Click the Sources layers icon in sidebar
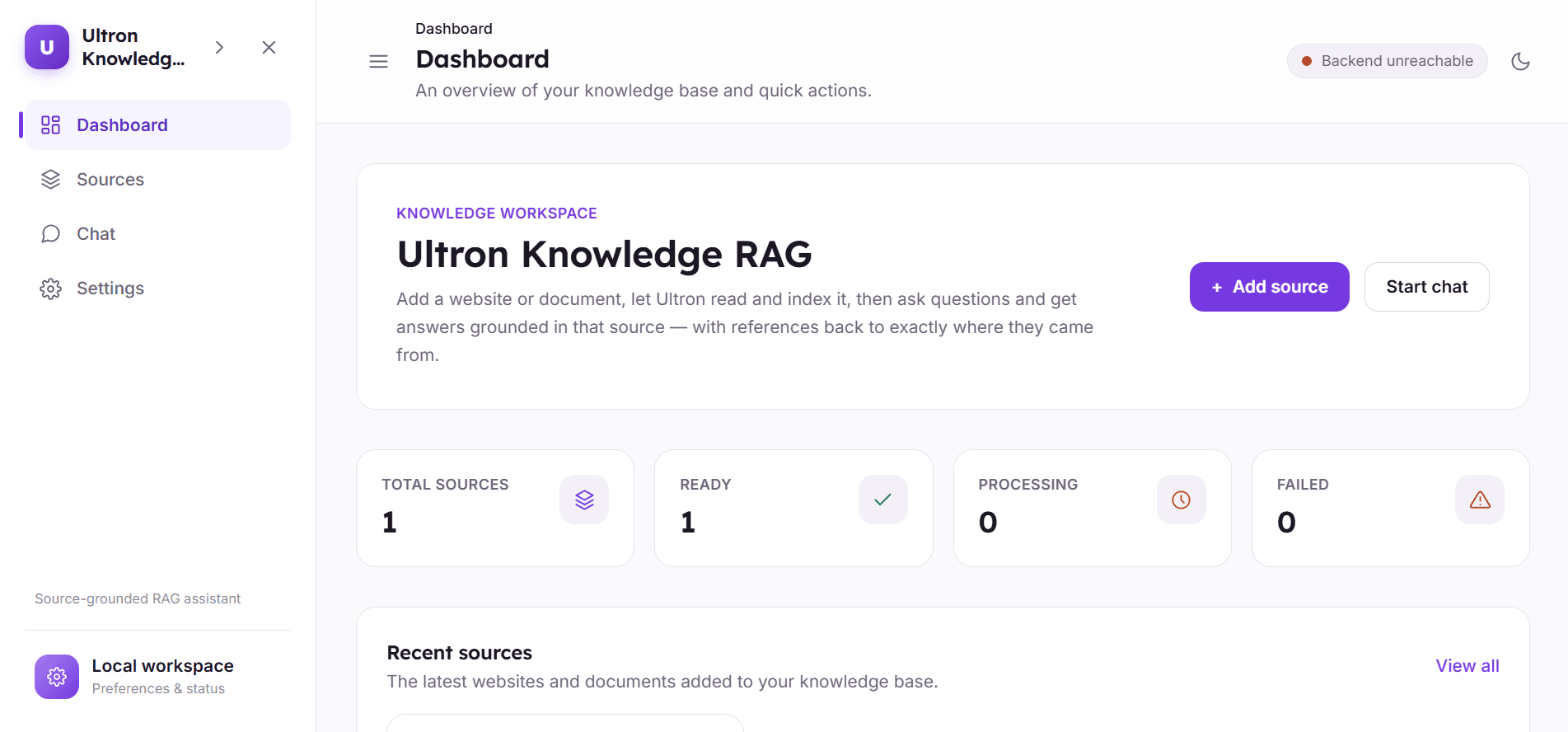The width and height of the screenshot is (1568, 732). (51, 180)
